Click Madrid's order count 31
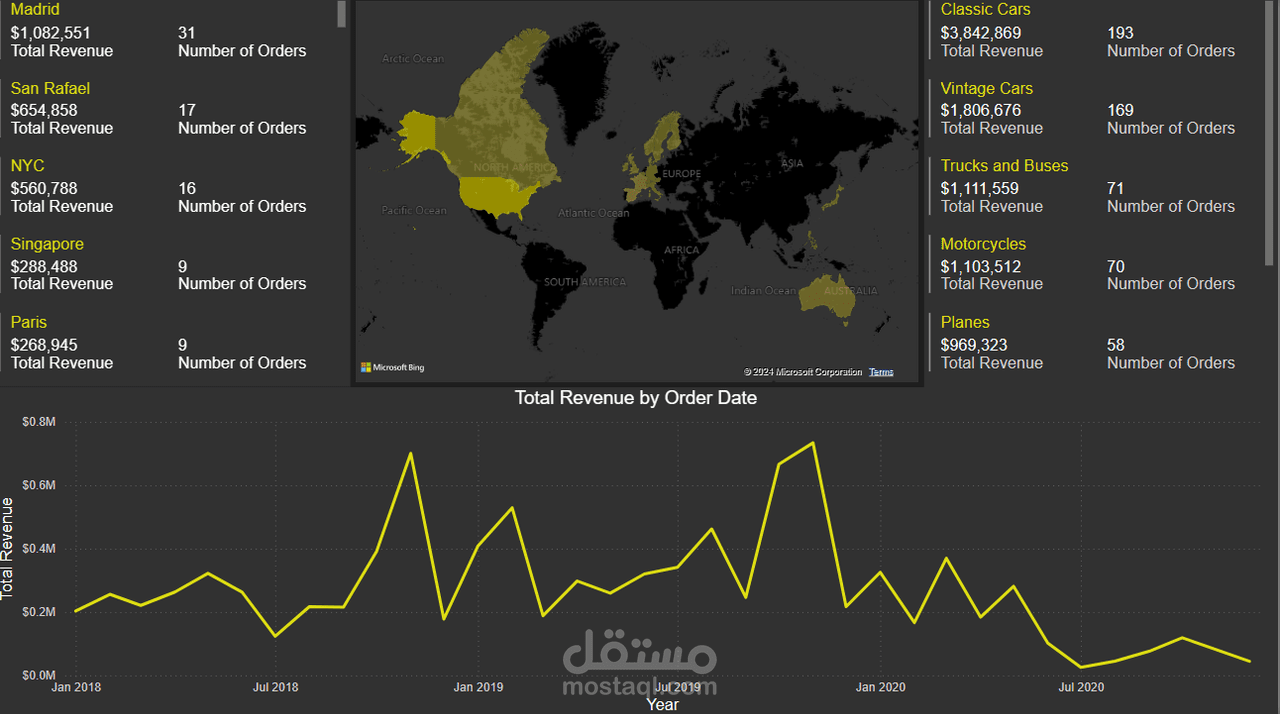1280x714 pixels. (187, 32)
